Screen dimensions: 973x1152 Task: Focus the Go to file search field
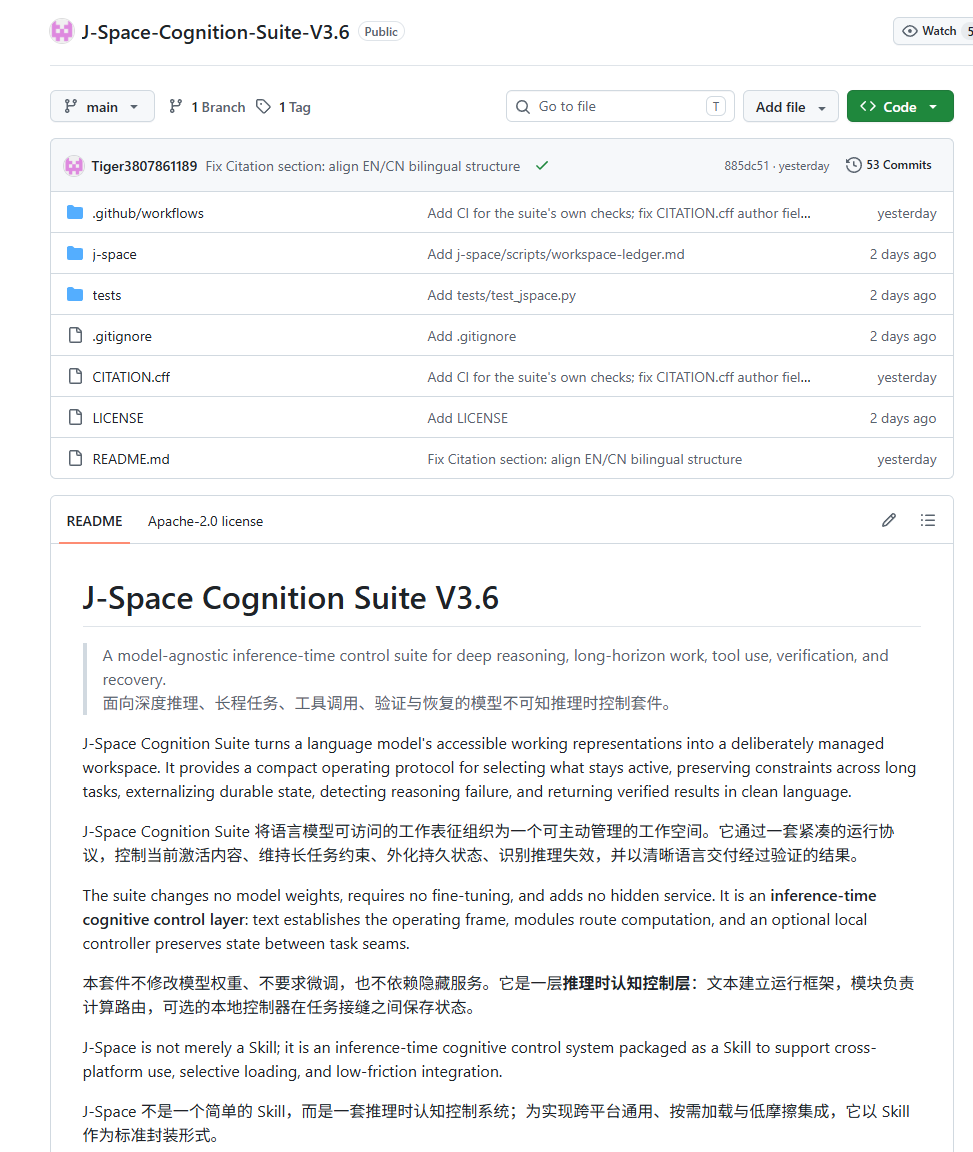click(620, 107)
